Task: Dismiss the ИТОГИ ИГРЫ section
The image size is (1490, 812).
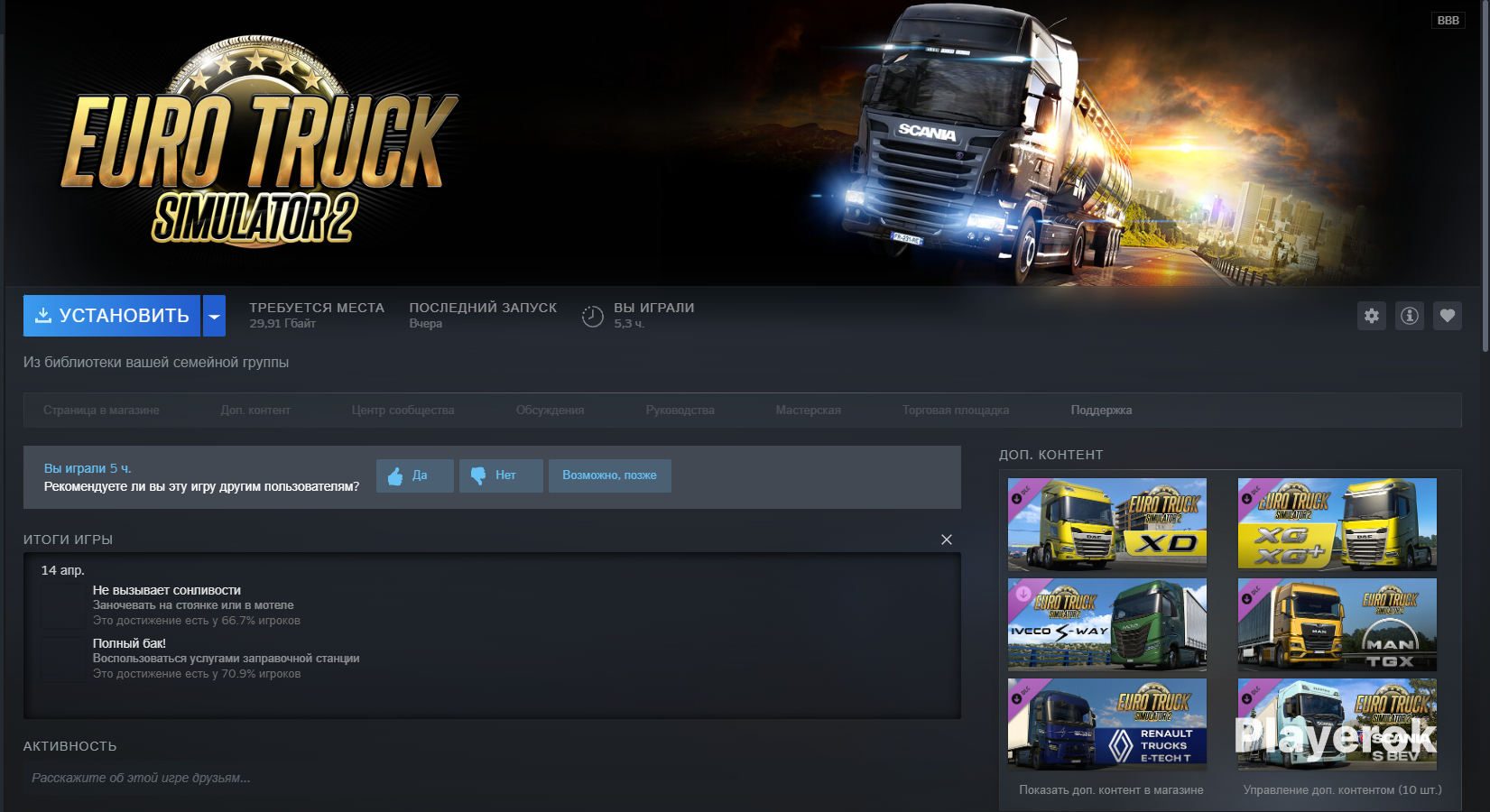Action: coord(947,540)
